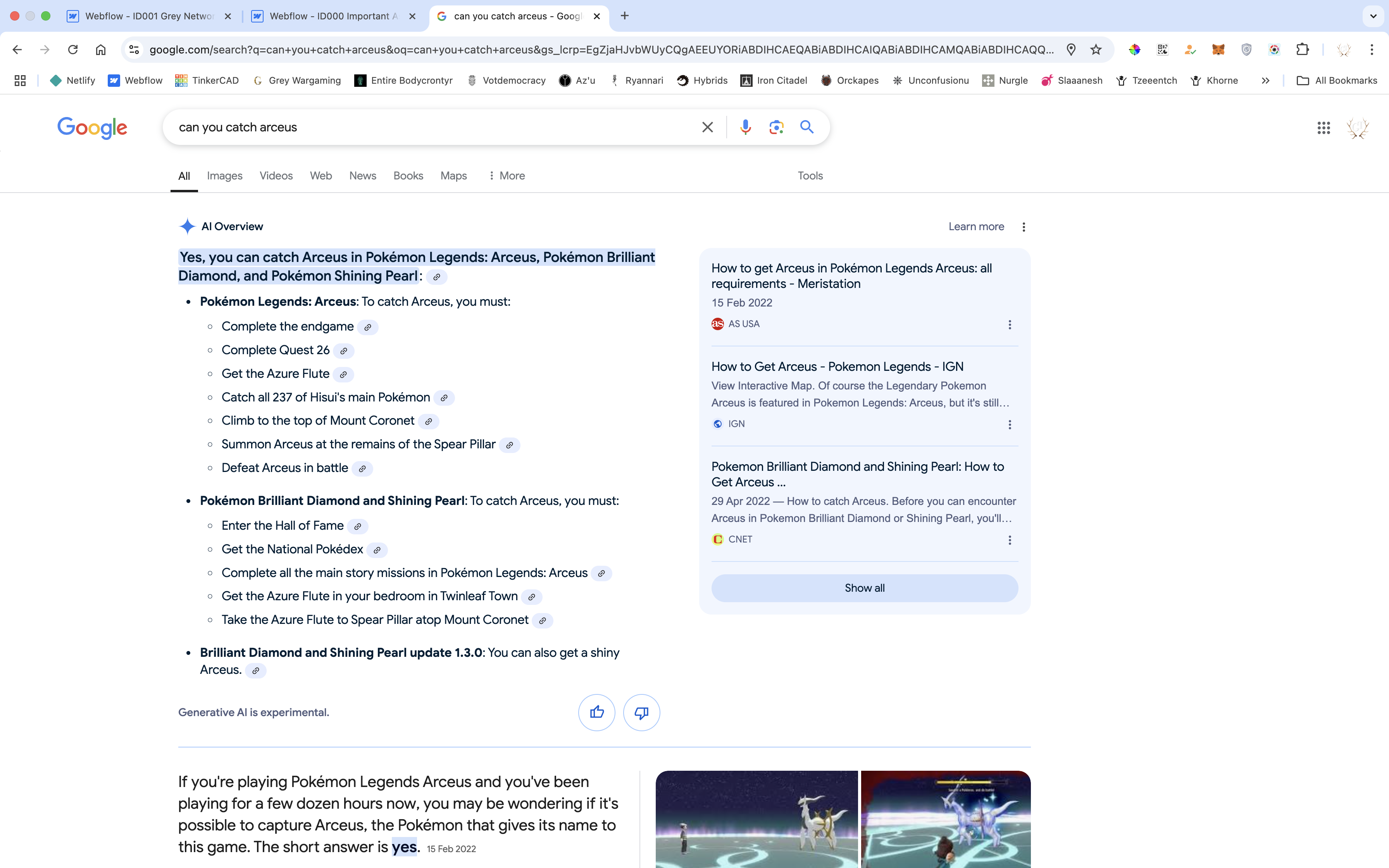Bookmark this page with the star icon
1389x868 pixels.
pyautogui.click(x=1096, y=49)
